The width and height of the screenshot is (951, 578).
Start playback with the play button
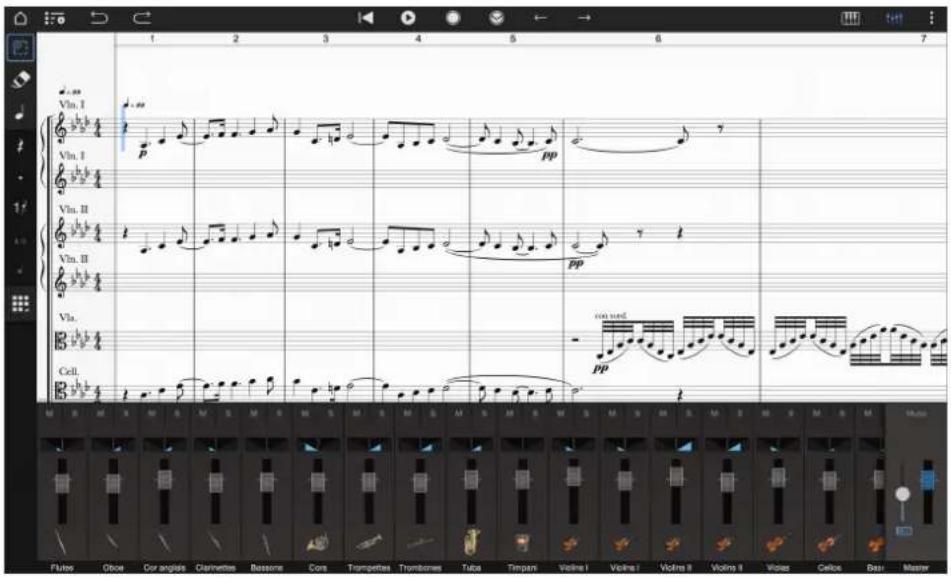coord(408,18)
